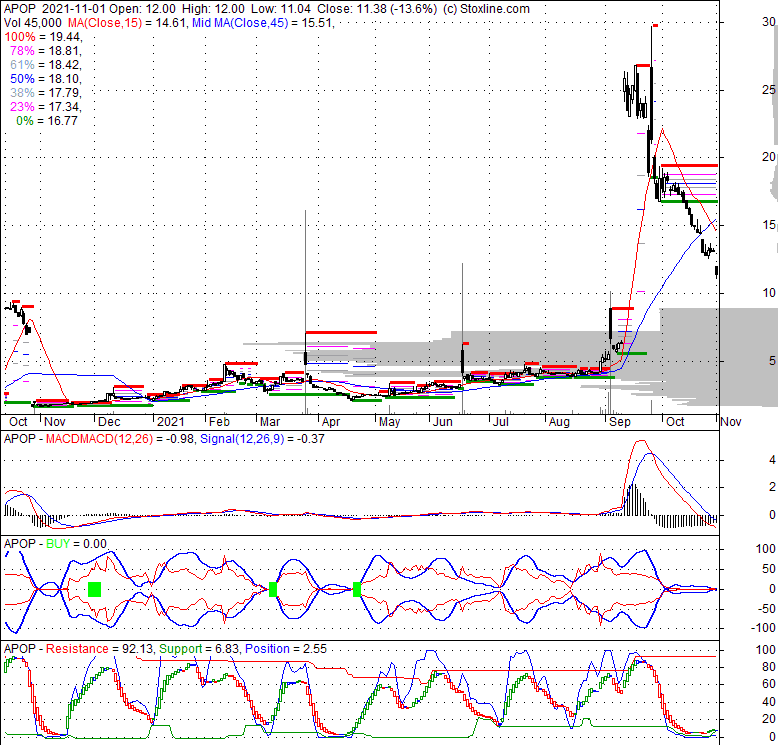Click the '23% = 17.34' Fibonacci level
This screenshot has width=780, height=745.
click(45, 106)
